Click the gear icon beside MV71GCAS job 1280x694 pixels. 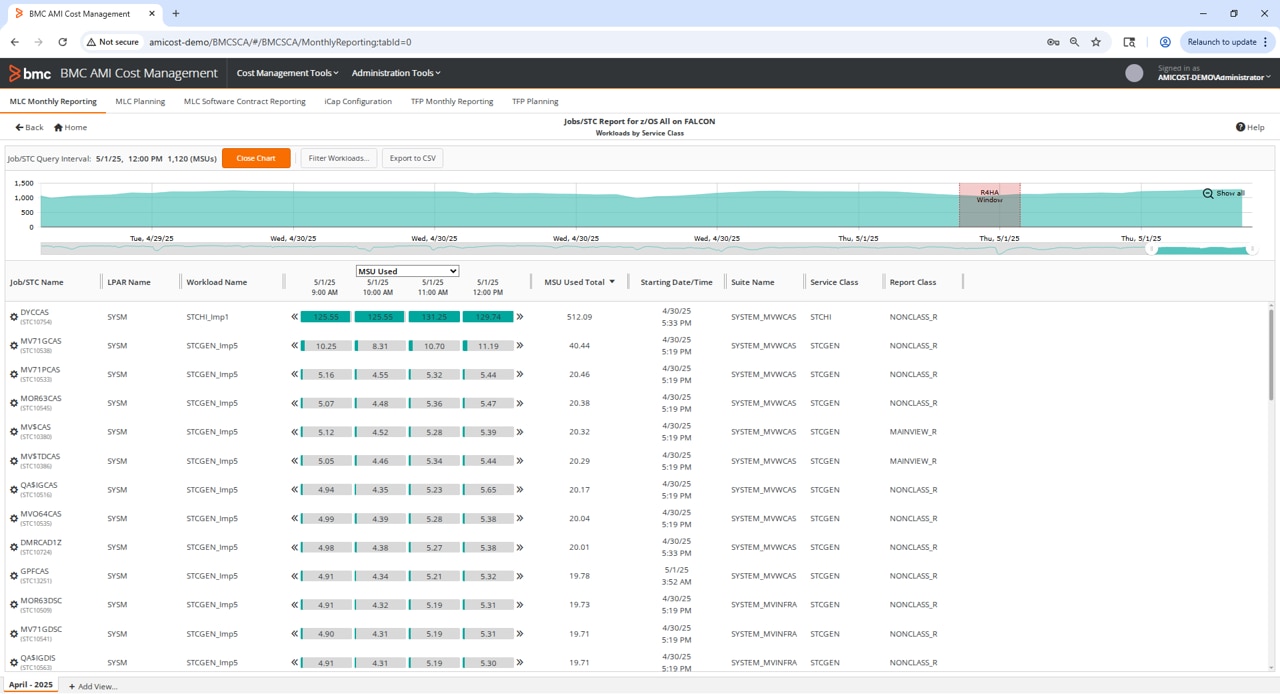(14, 346)
